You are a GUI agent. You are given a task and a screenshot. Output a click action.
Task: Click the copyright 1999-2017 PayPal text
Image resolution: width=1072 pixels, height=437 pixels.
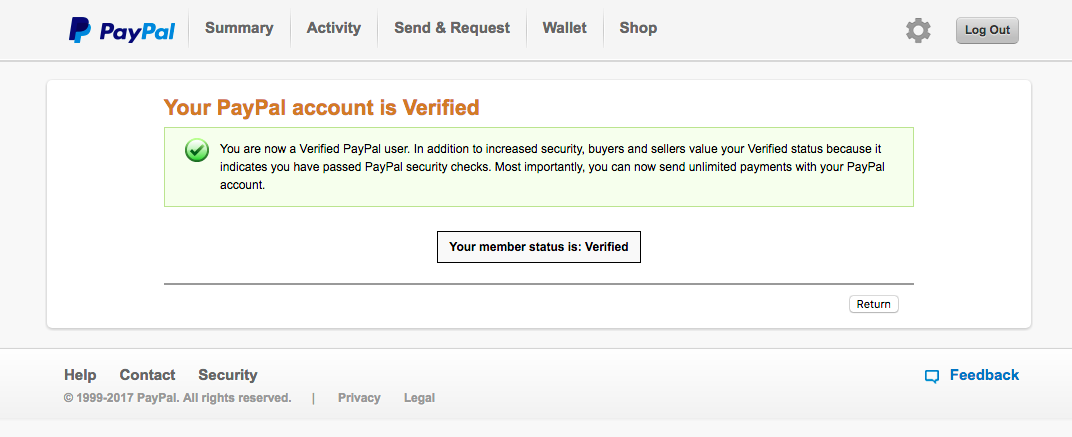click(x=177, y=398)
